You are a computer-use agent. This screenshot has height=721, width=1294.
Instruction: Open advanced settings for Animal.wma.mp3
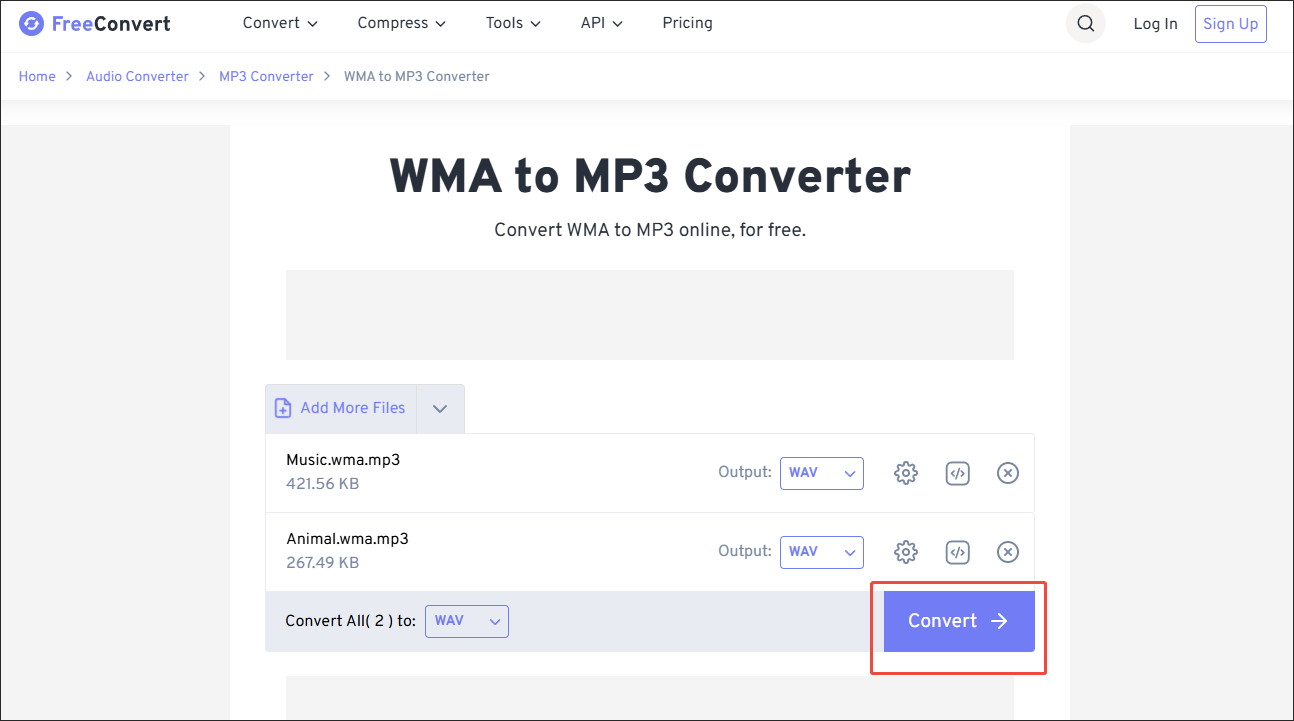coord(906,551)
